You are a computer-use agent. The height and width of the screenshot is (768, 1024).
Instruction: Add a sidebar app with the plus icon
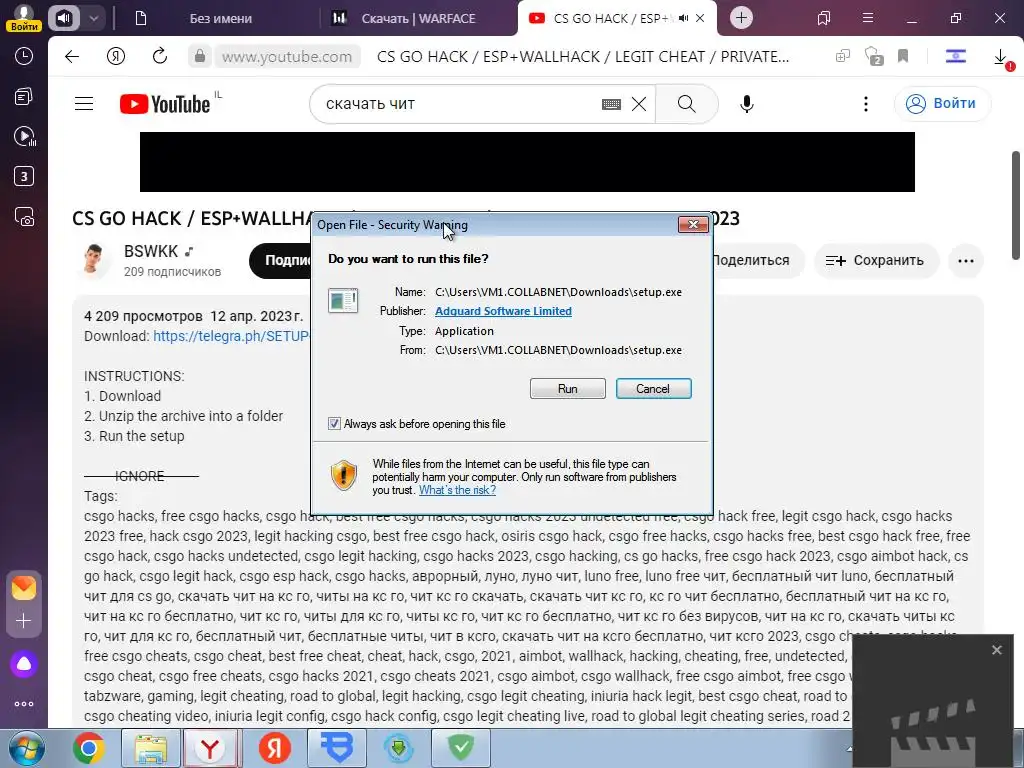24,620
